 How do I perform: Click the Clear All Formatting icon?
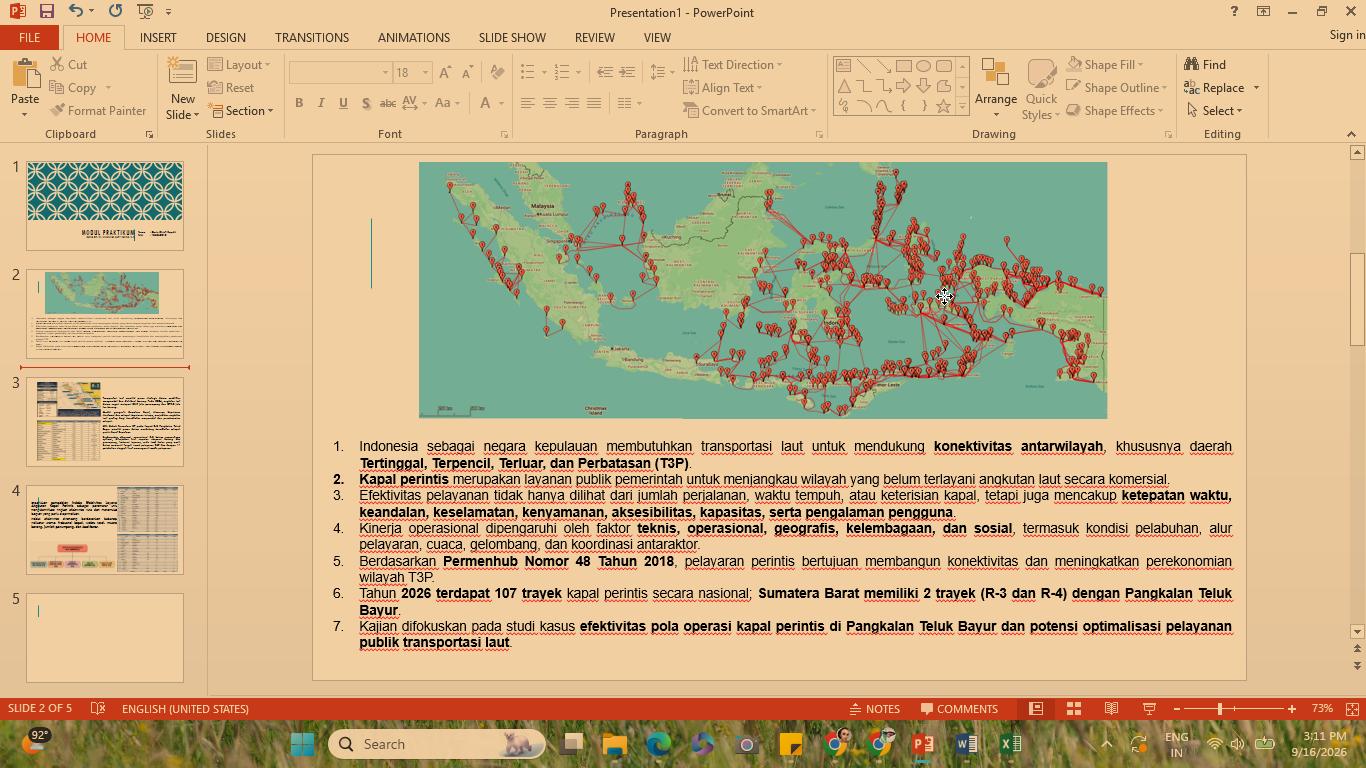[497, 72]
